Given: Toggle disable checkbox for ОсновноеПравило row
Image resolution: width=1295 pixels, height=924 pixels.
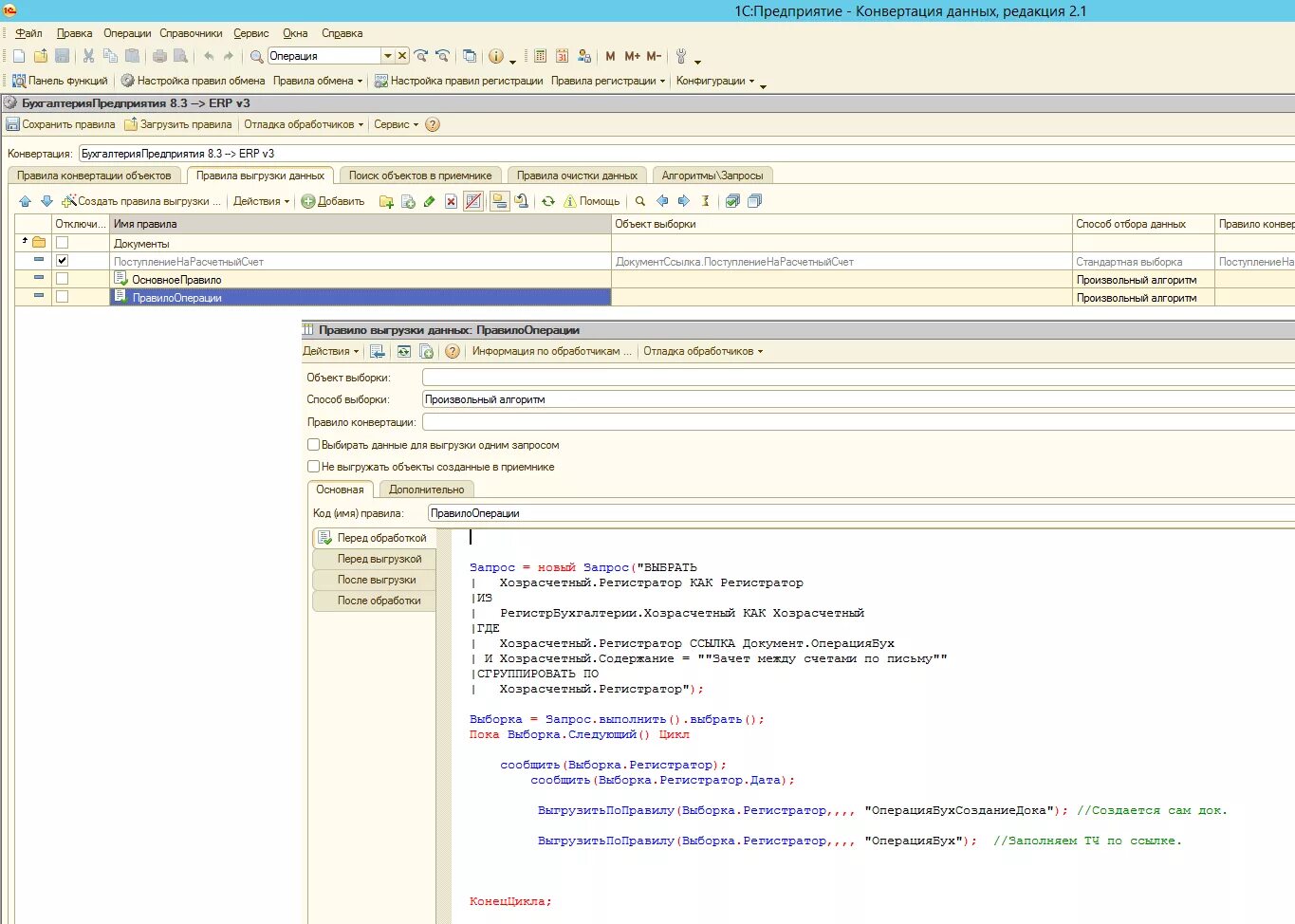Looking at the screenshot, I should point(62,279).
